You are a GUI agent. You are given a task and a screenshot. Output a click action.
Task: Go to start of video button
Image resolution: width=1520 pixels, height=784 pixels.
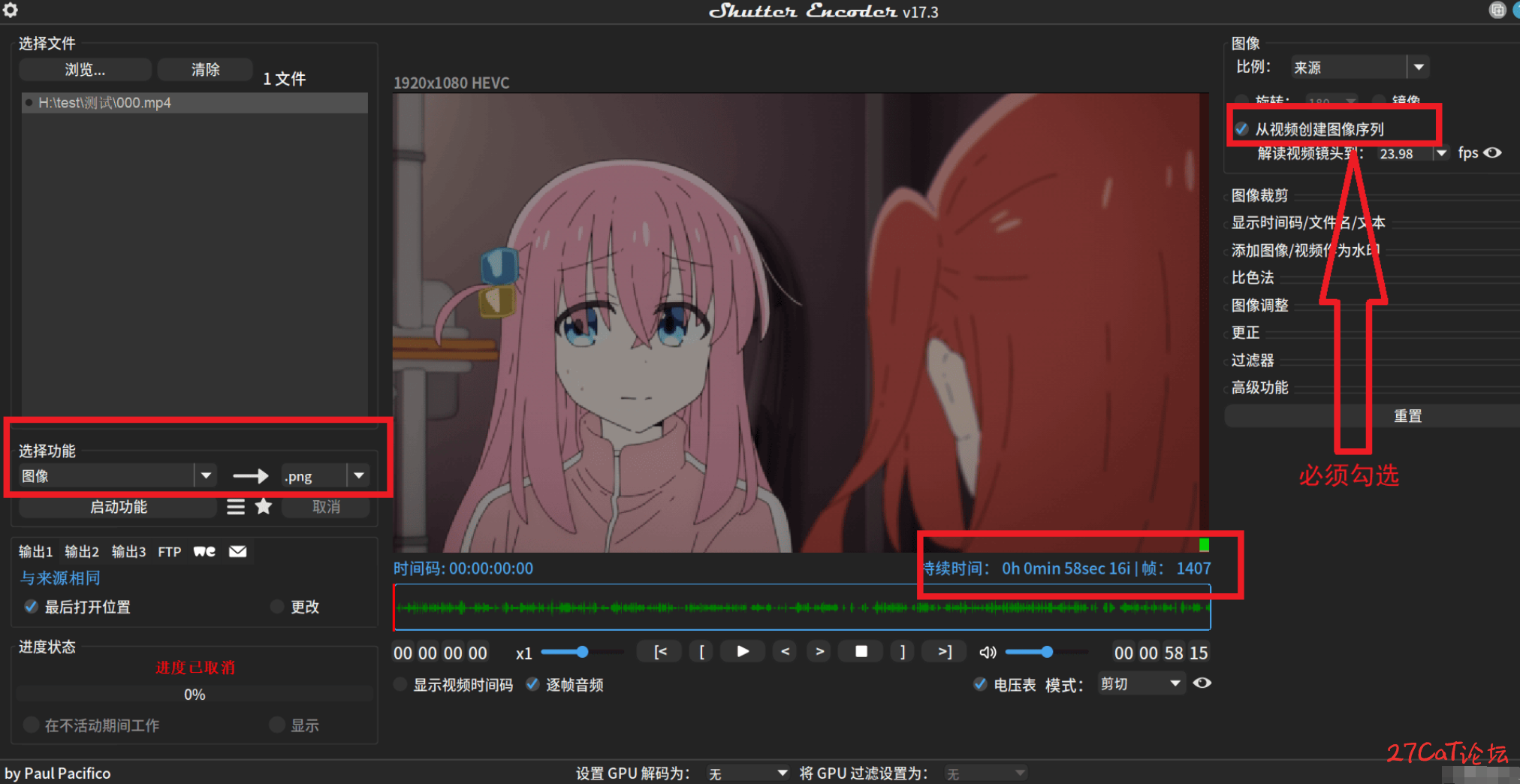click(x=660, y=652)
